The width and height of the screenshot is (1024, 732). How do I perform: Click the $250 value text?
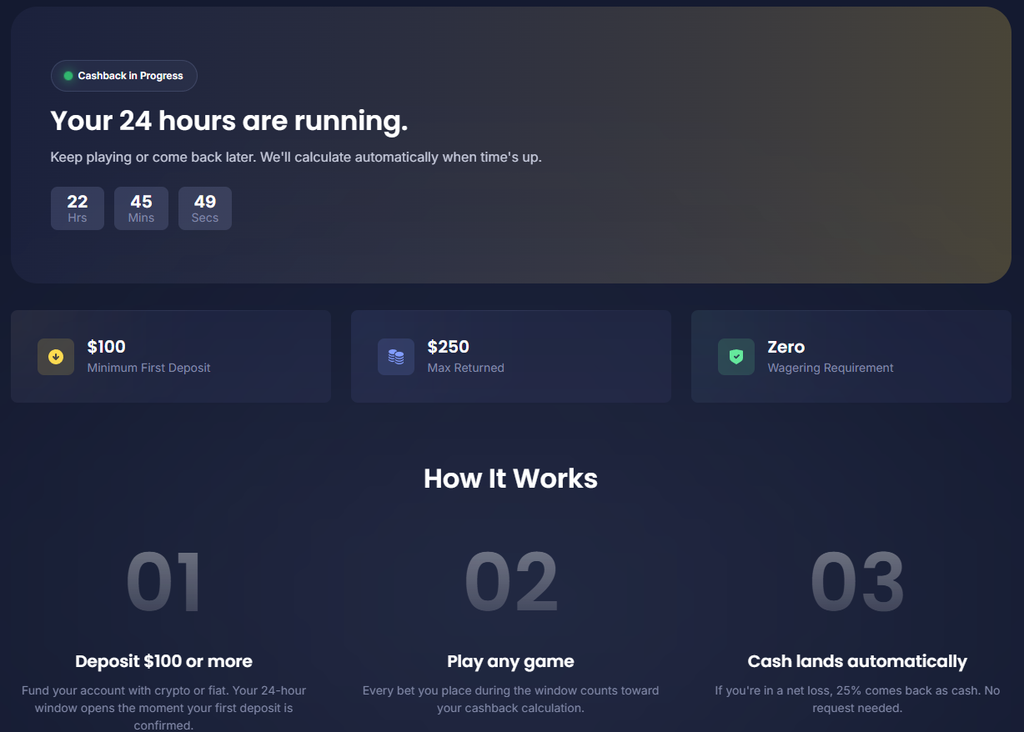448,347
